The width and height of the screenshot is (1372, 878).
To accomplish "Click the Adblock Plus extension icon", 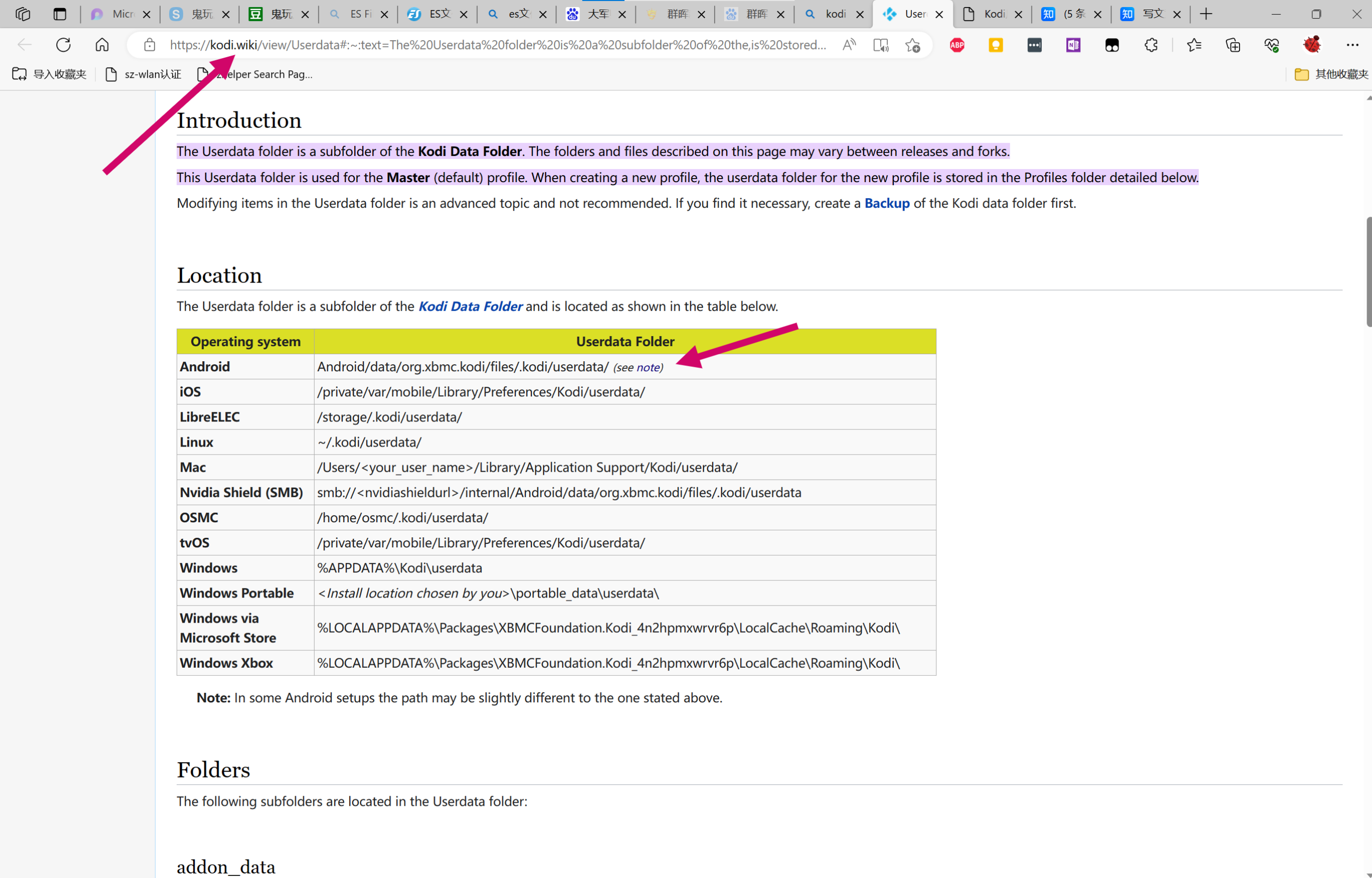I will coord(957,45).
